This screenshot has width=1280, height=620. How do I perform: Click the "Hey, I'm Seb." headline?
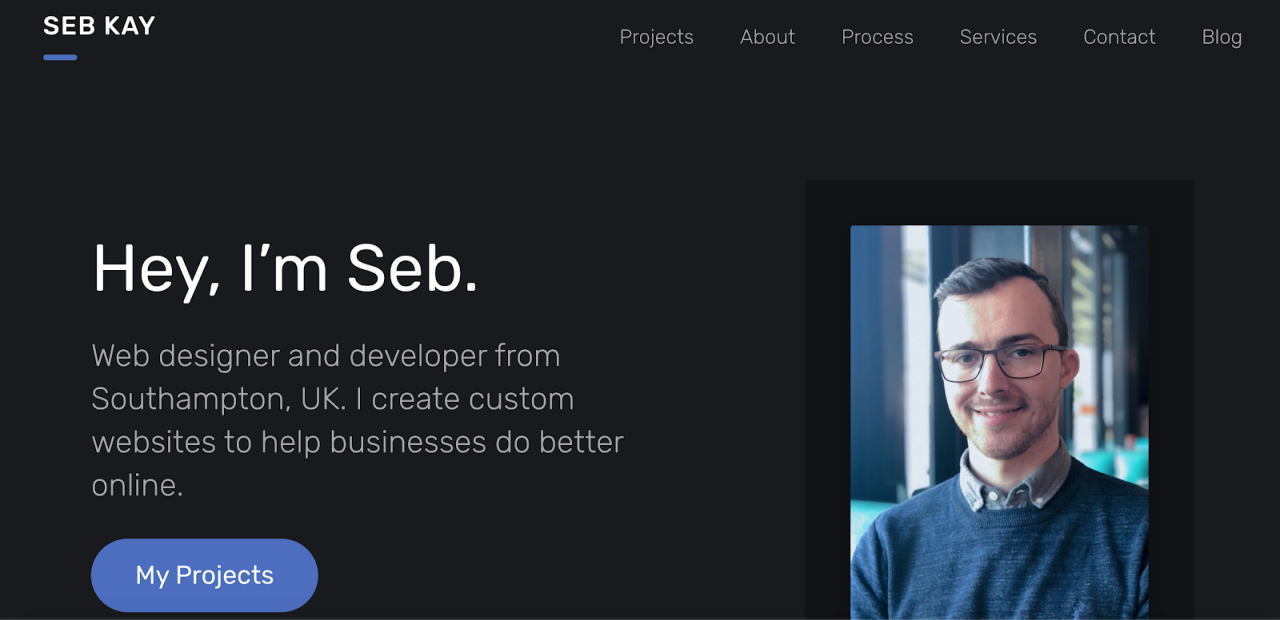pyautogui.click(x=285, y=268)
